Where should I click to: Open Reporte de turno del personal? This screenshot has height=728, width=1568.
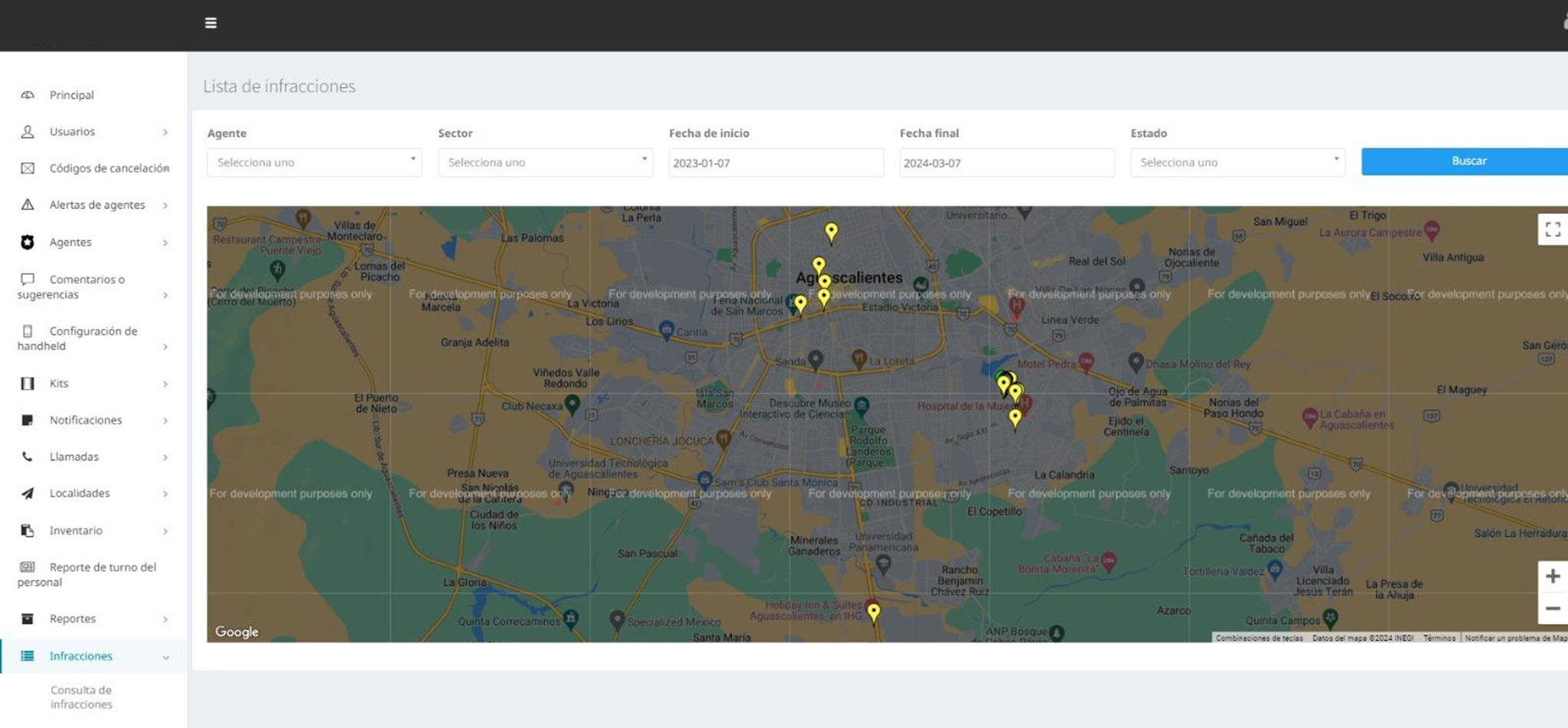click(93, 574)
